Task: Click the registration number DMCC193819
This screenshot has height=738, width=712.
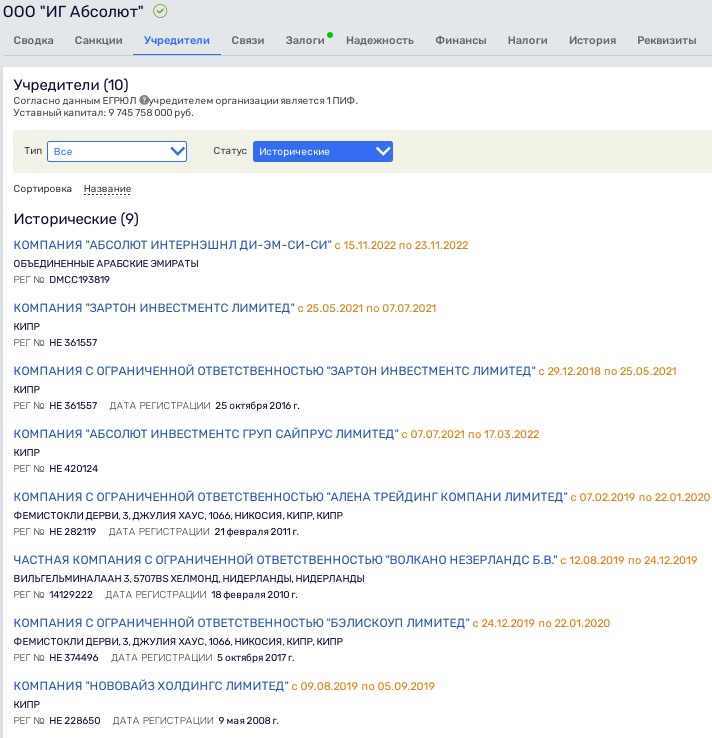Action: click(80, 280)
